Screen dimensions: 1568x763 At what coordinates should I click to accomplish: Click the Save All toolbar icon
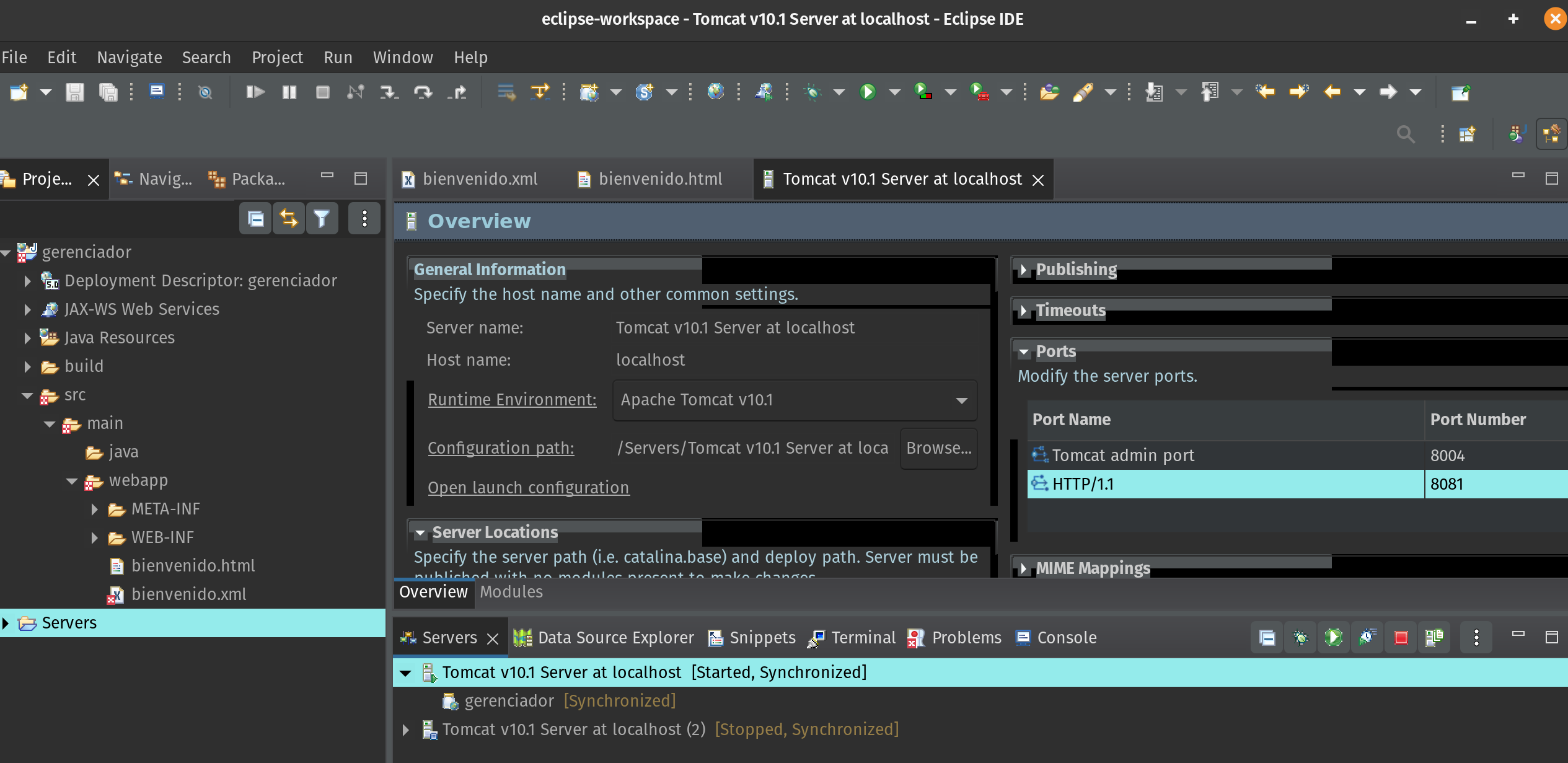coord(108,92)
